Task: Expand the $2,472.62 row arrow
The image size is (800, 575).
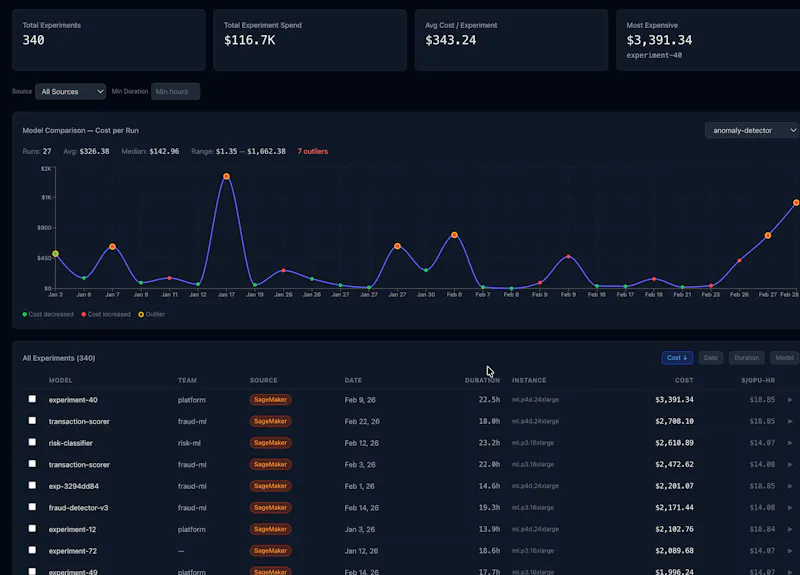Action: click(790, 465)
